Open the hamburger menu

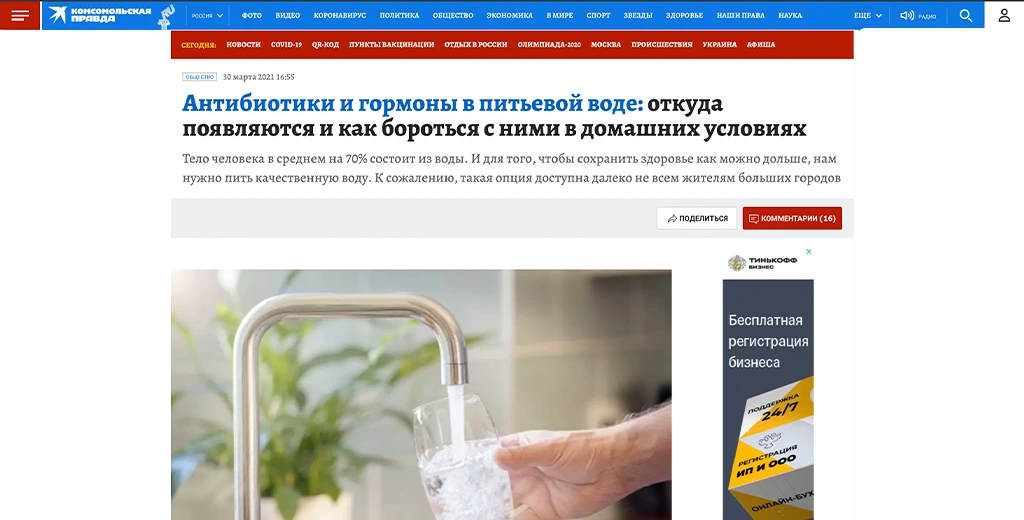coord(20,15)
